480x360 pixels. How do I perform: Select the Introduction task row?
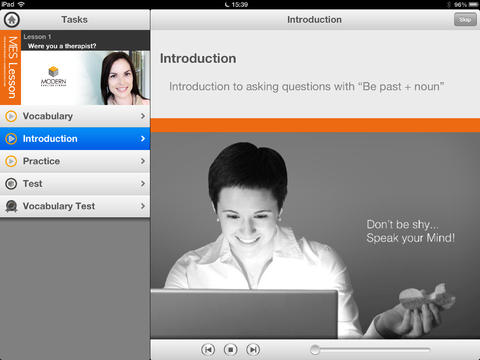click(x=75, y=139)
